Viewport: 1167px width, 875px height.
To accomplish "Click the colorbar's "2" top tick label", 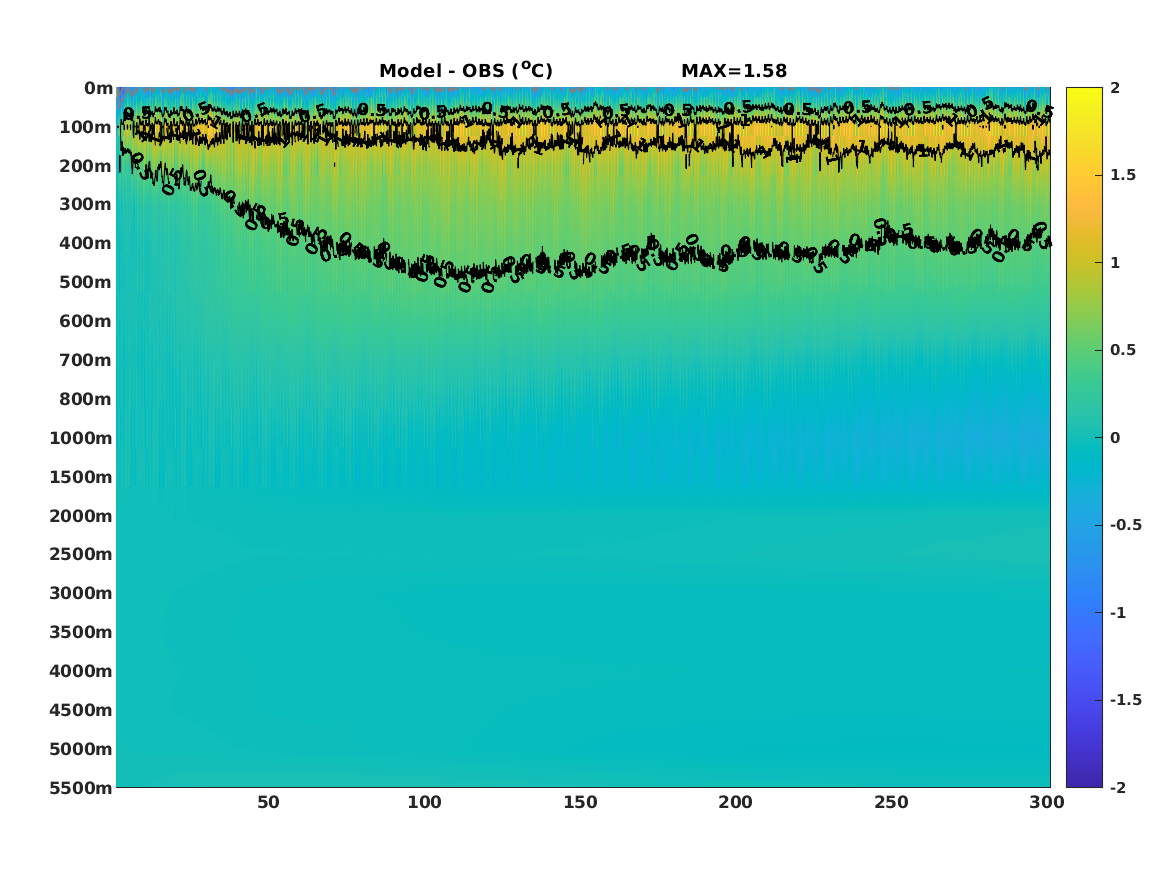I will [x=1115, y=88].
